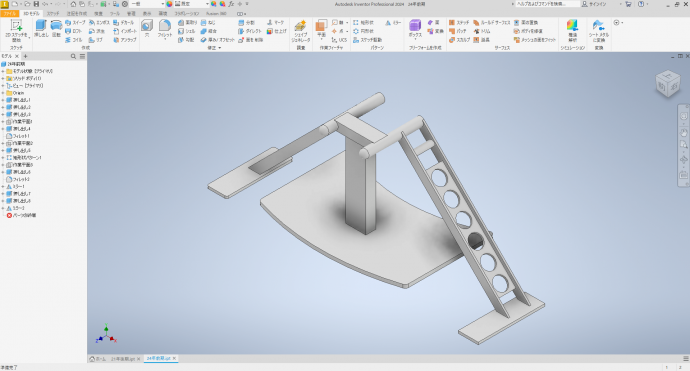Switch to the Sketch (スケッチ) ribbon tab
The image size is (690, 371).
tap(53, 14)
